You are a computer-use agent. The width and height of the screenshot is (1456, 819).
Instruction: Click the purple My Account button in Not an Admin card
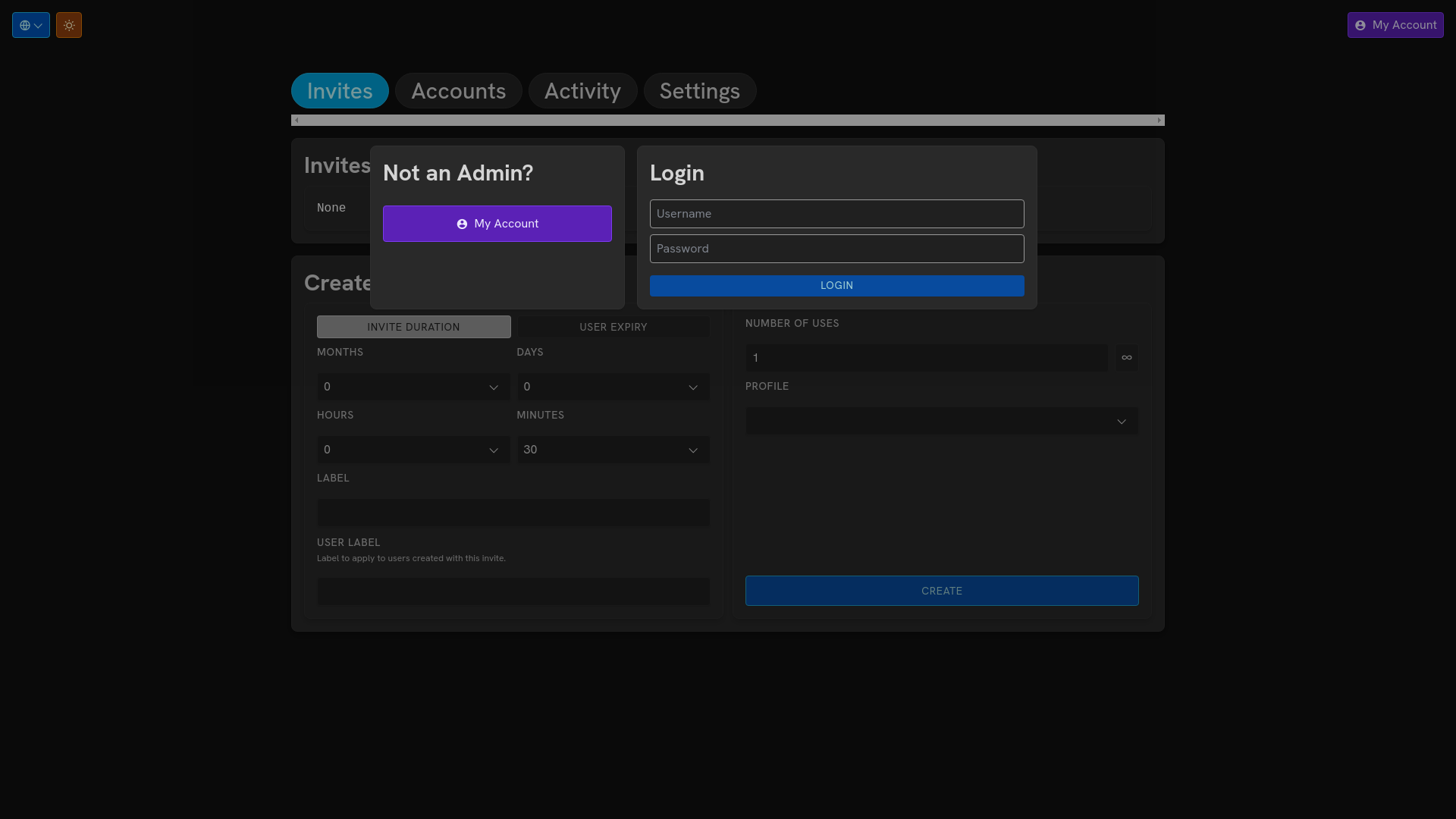click(497, 224)
